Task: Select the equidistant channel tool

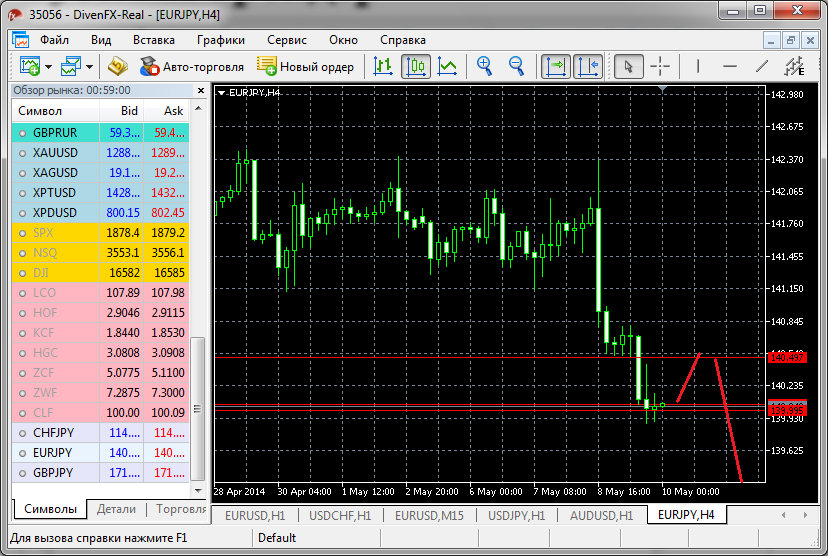Action: point(794,67)
